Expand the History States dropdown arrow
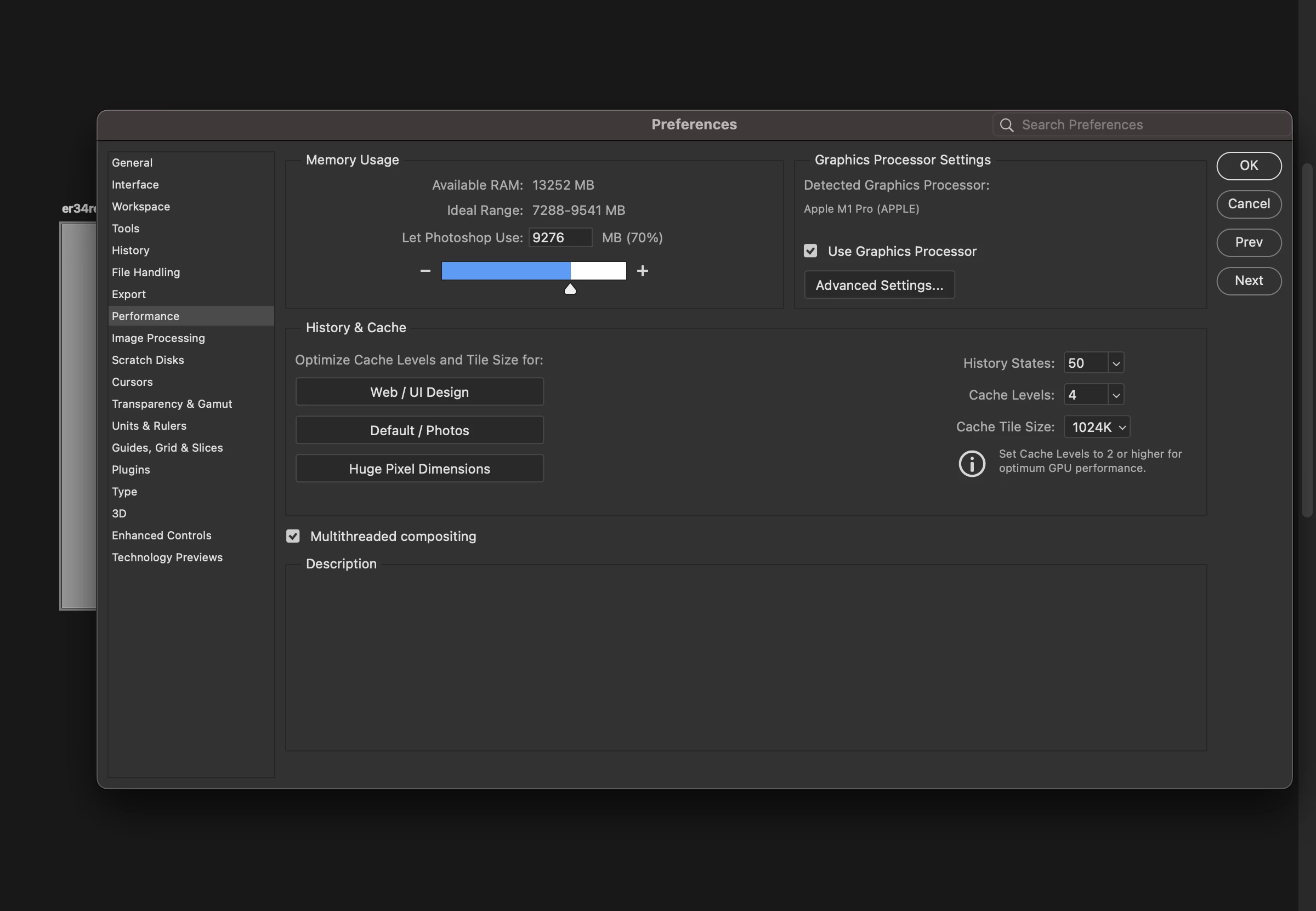The image size is (1316, 911). coord(1116,363)
